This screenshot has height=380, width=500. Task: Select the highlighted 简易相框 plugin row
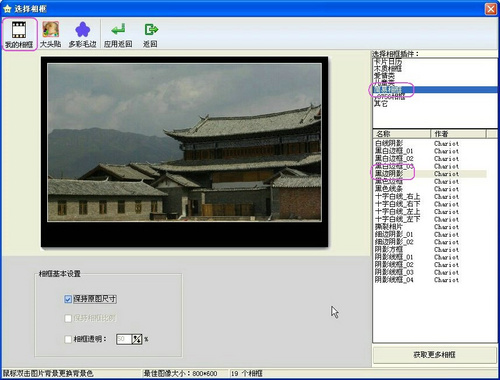tap(435, 89)
